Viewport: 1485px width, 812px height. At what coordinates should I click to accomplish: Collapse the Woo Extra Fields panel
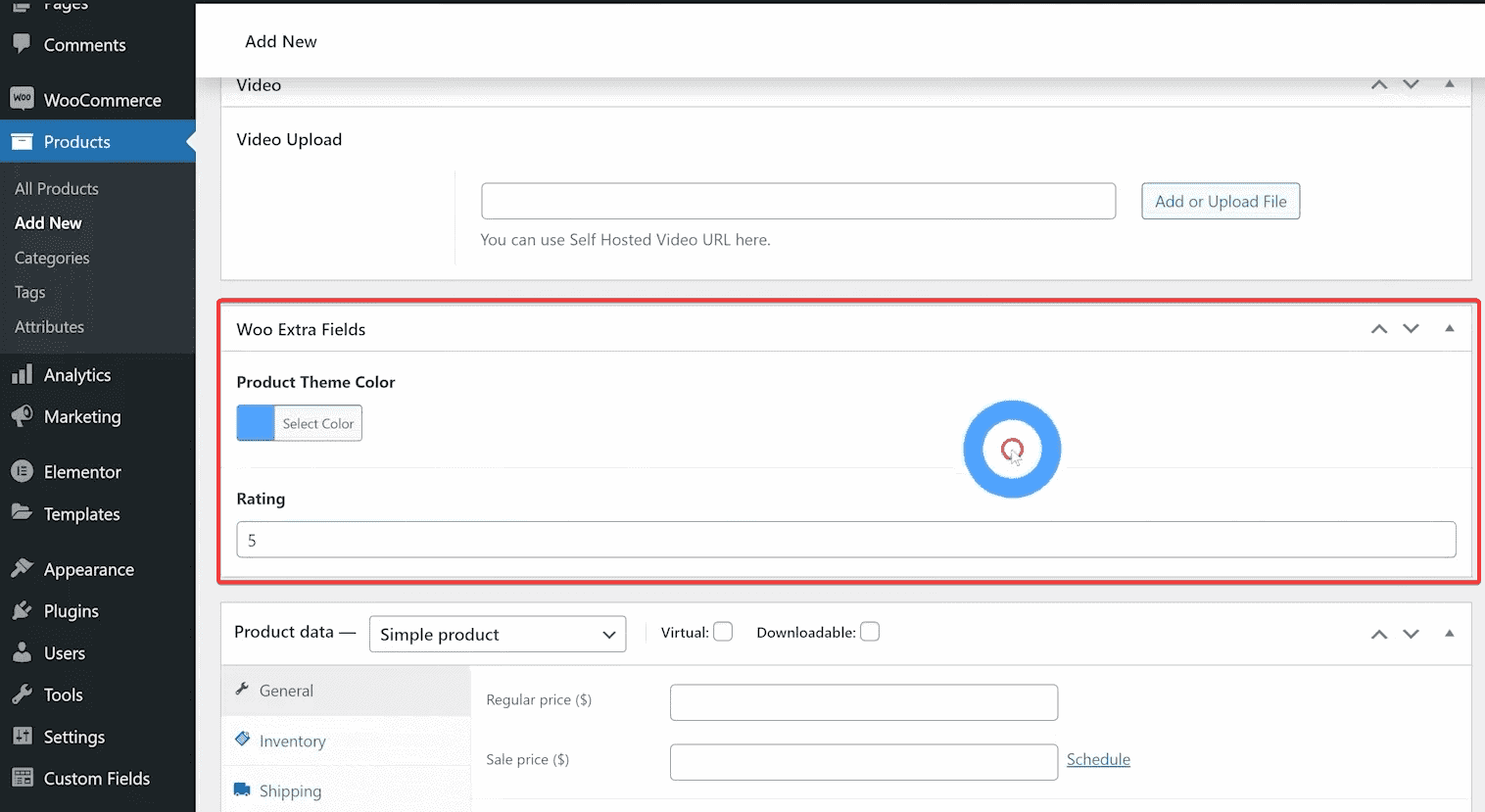[1449, 328]
